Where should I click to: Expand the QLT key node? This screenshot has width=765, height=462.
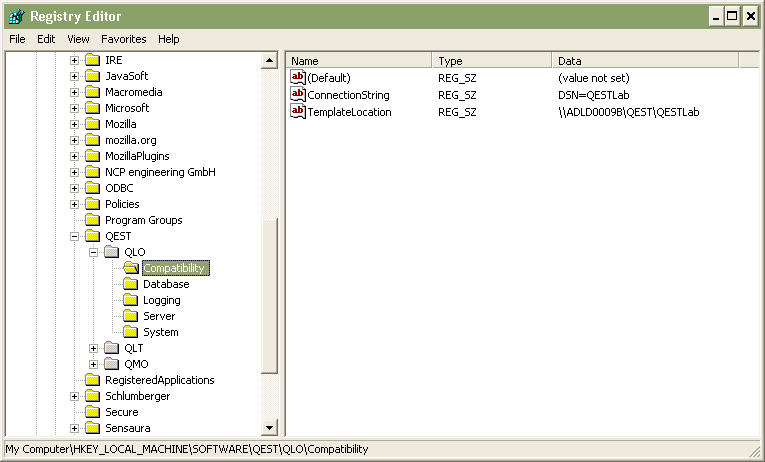tap(94, 348)
